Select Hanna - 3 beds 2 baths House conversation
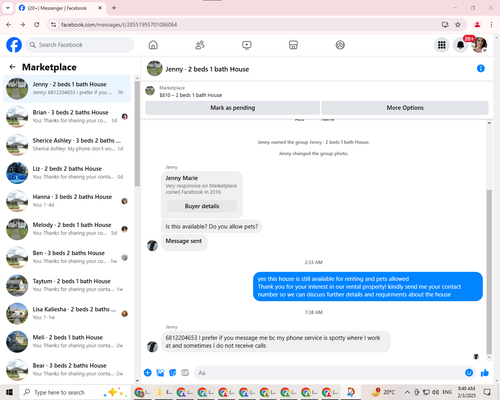500x400 pixels. [x=67, y=201]
